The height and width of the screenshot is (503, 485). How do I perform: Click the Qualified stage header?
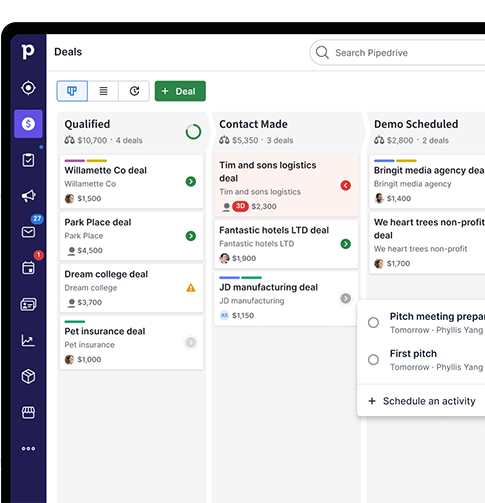pos(87,124)
